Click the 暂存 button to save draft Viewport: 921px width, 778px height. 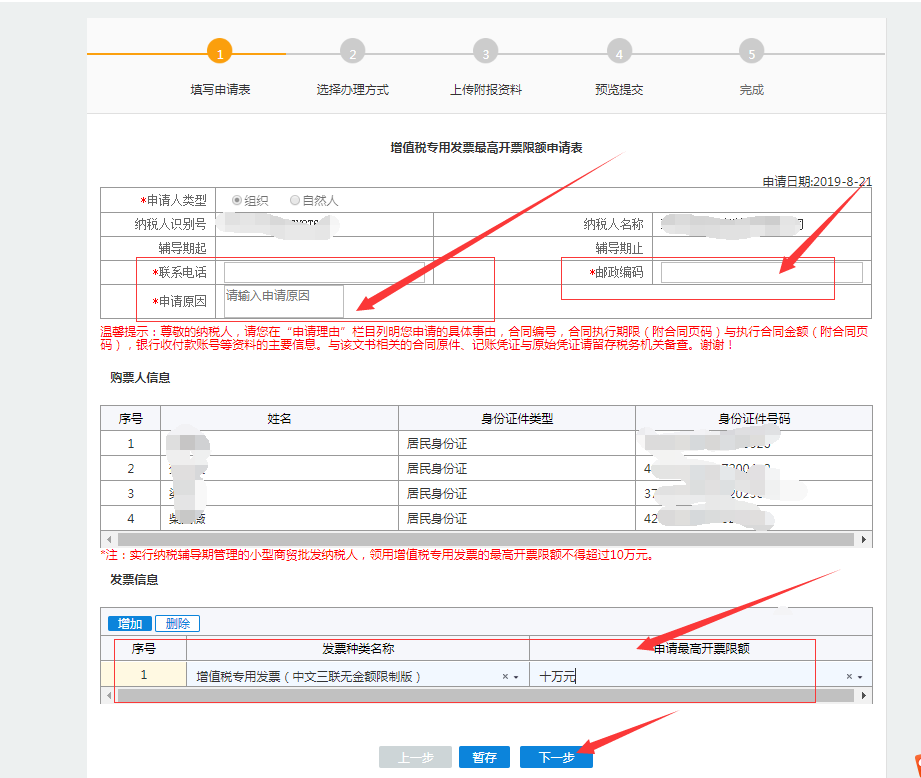point(485,758)
